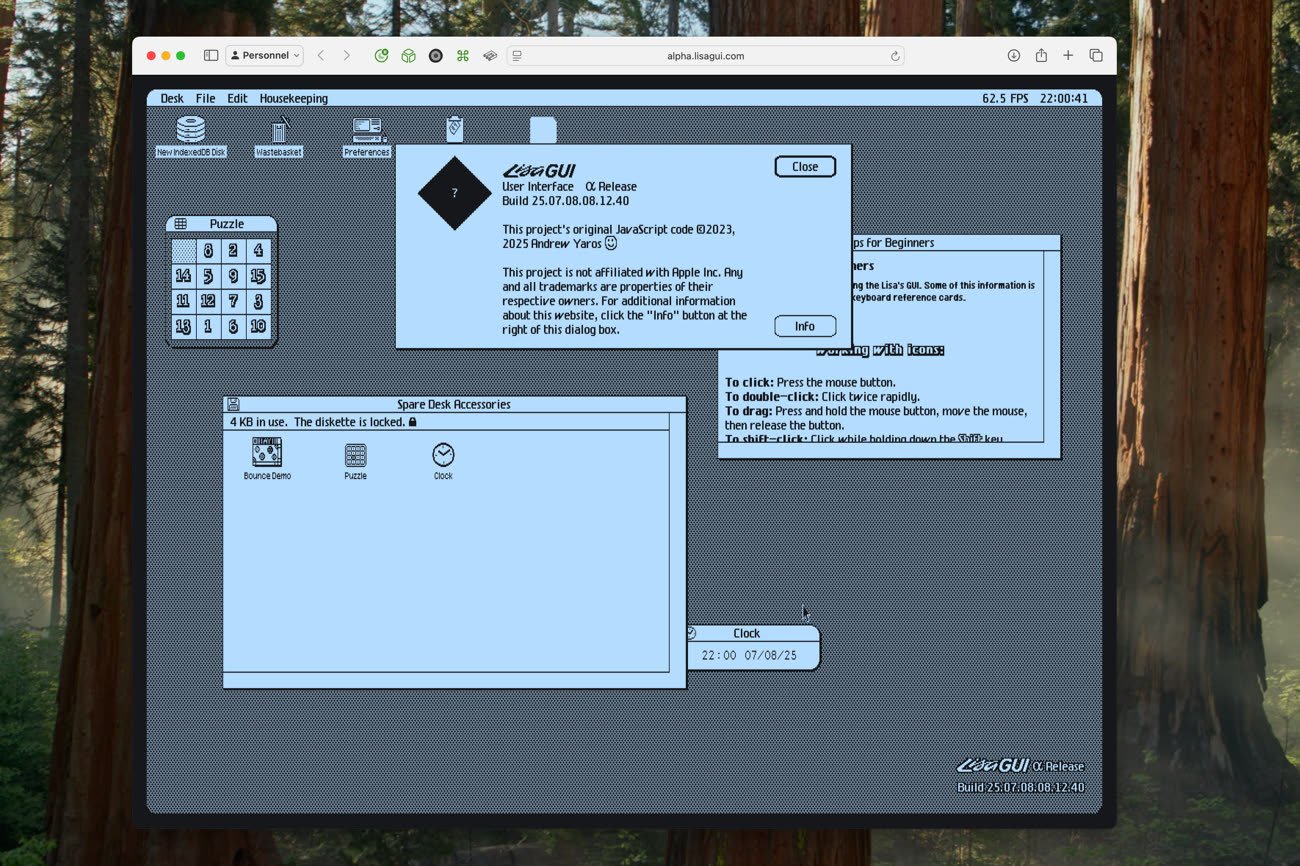Open the Housekeeping menu

tap(294, 98)
